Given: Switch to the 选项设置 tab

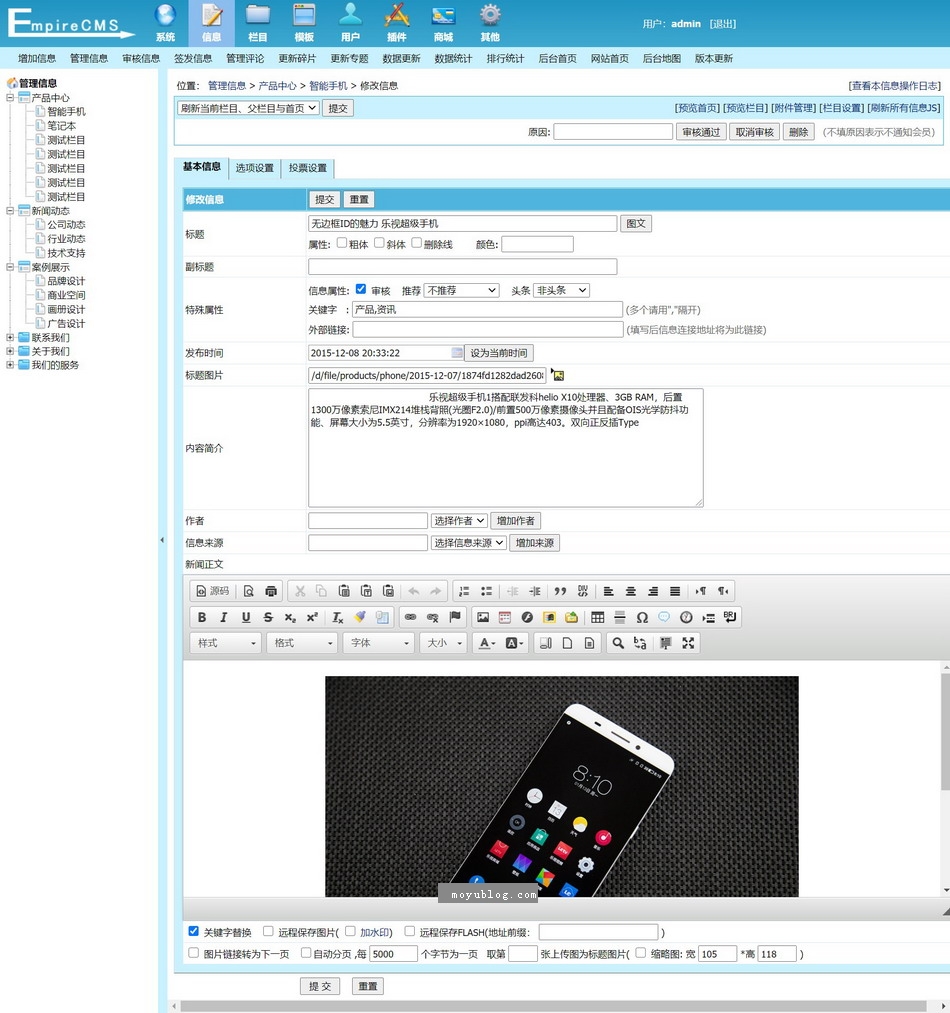Looking at the screenshot, I should coord(255,168).
